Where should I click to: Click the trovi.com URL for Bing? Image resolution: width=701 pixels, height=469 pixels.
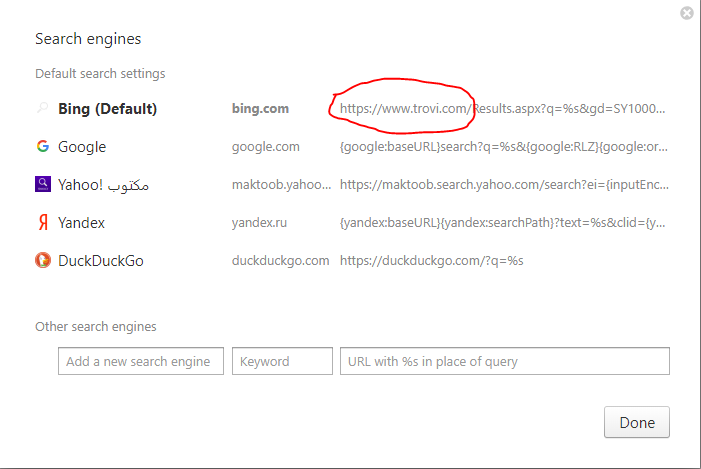503,109
